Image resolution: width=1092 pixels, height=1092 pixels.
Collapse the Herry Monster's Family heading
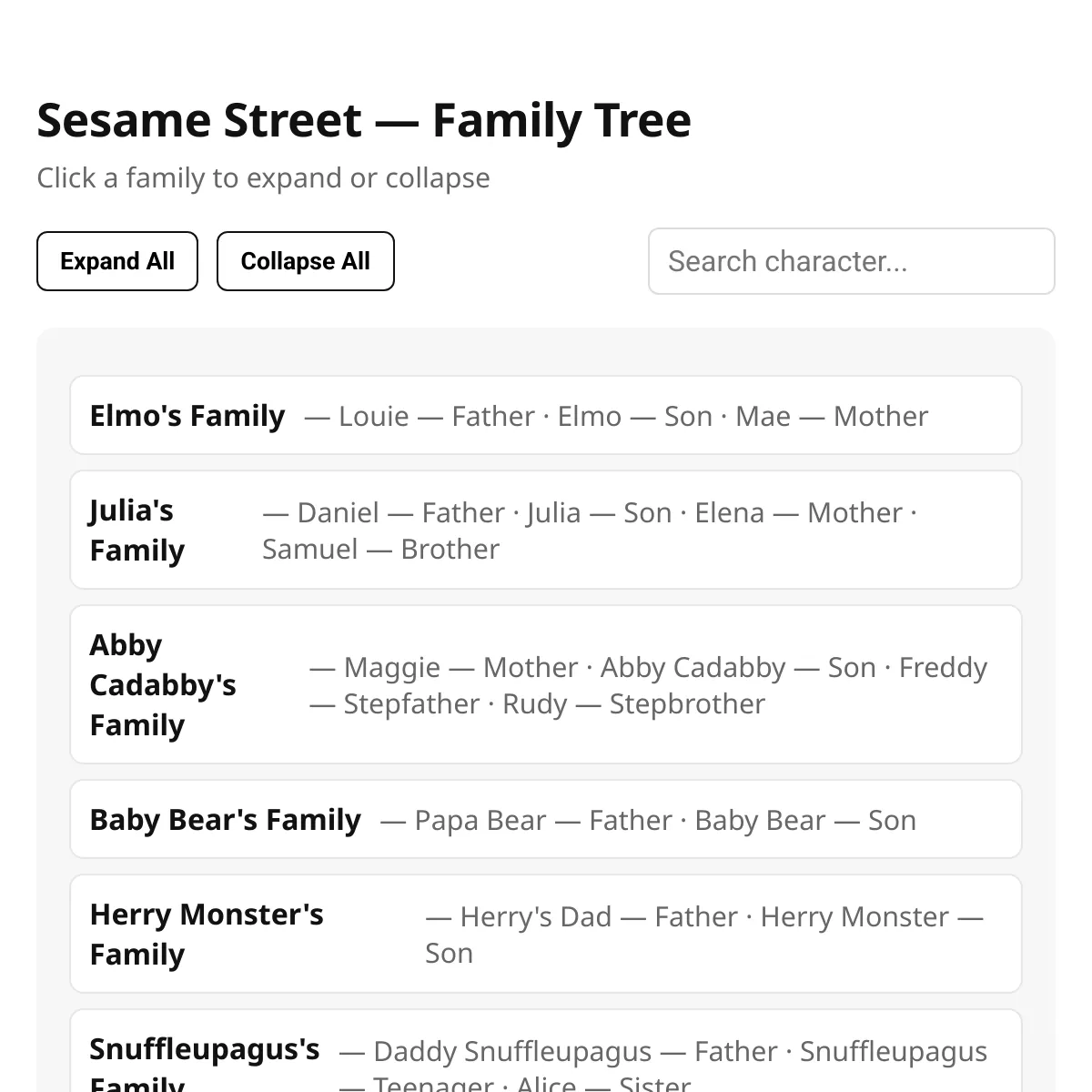(207, 934)
